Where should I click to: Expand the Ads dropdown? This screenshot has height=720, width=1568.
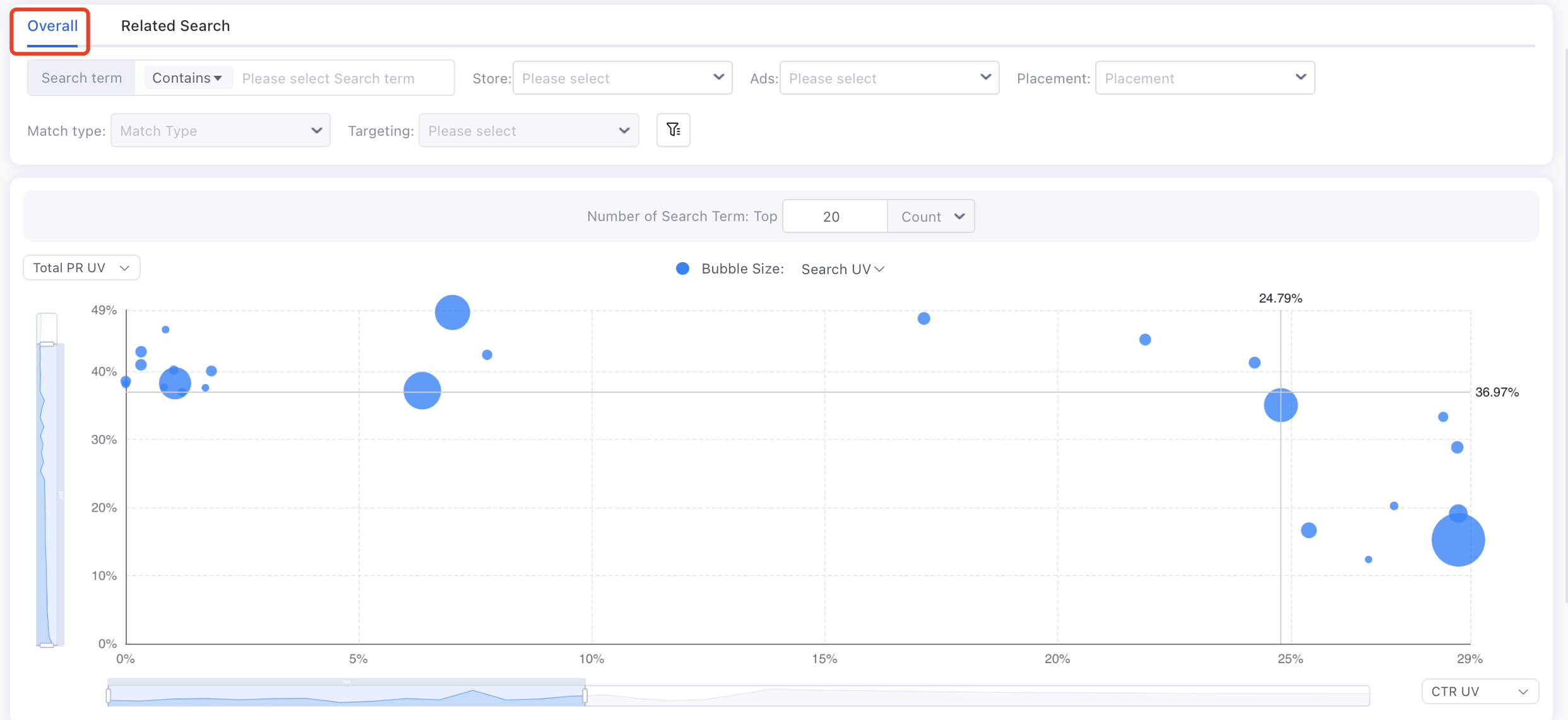[889, 78]
